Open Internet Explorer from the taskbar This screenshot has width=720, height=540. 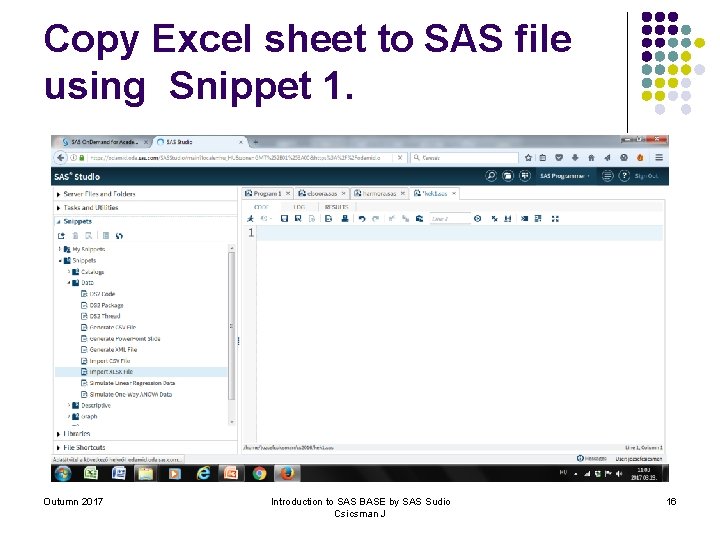coord(202,473)
